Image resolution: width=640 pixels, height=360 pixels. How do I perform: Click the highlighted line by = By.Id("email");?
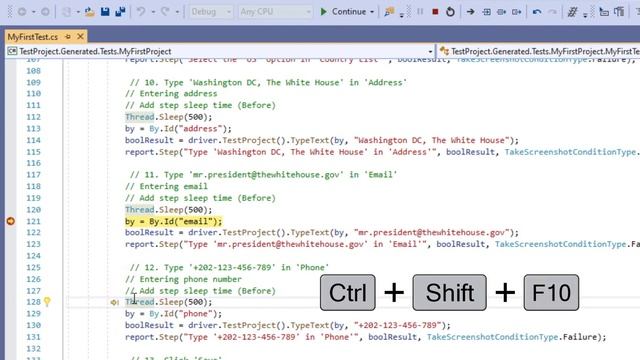pyautogui.click(x=173, y=221)
